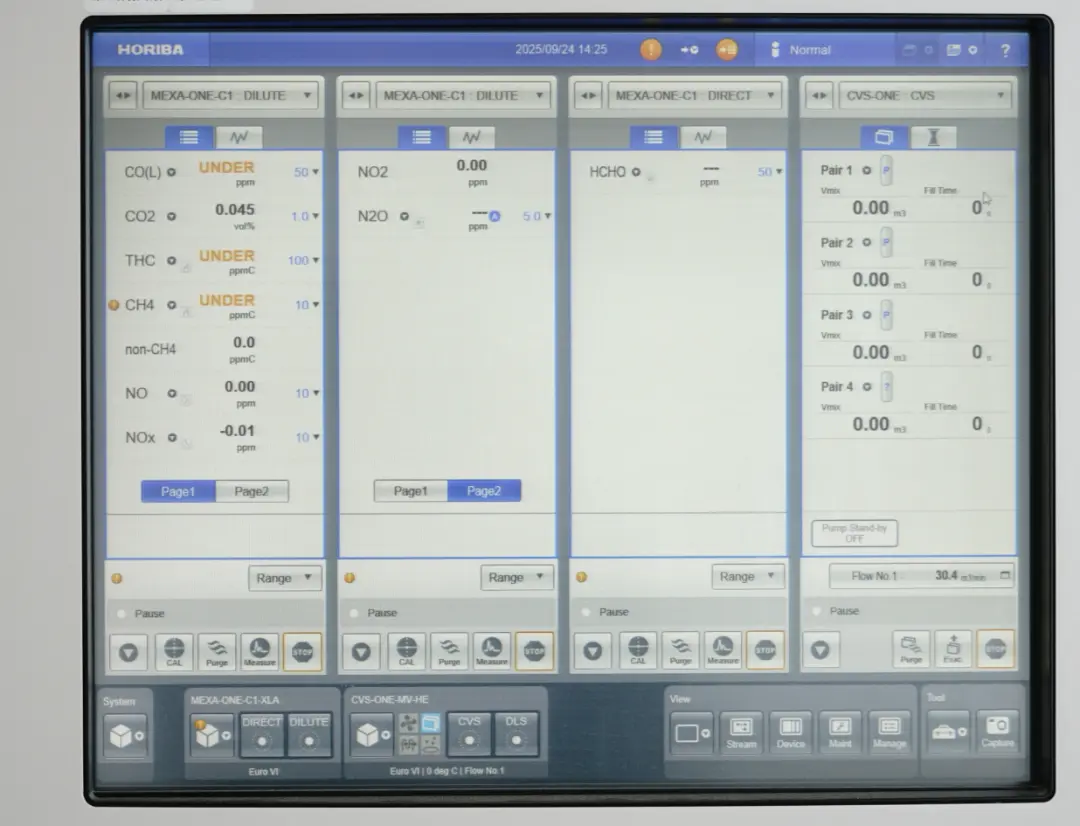Click Purge icon in CVS panel

(911, 649)
